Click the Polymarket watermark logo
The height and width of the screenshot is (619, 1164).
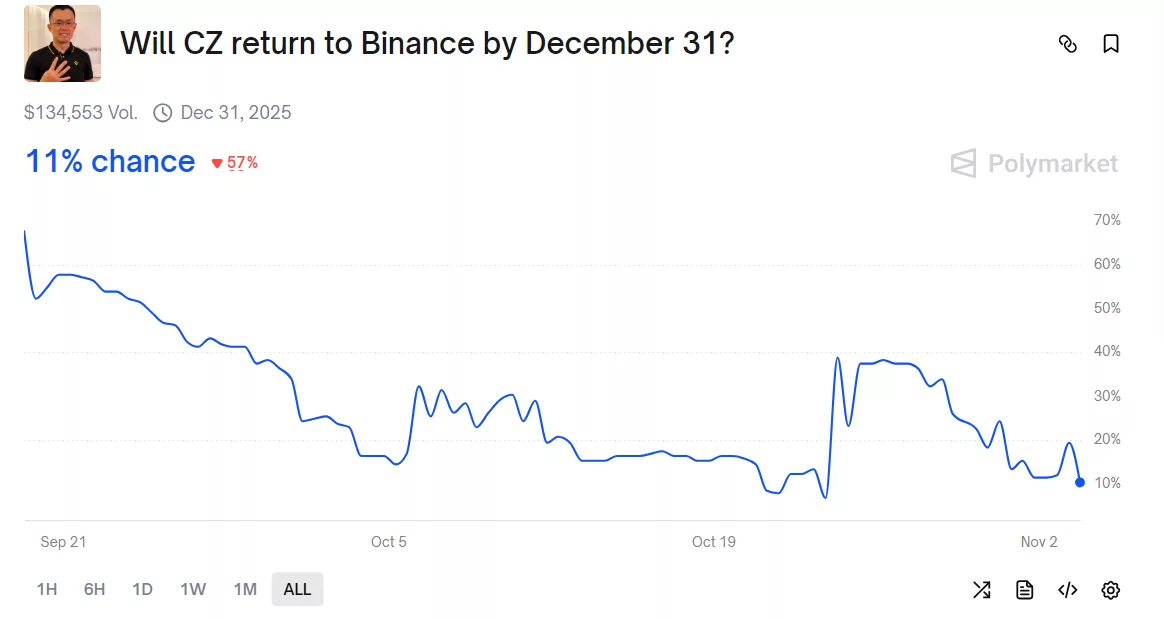pyautogui.click(x=1034, y=163)
